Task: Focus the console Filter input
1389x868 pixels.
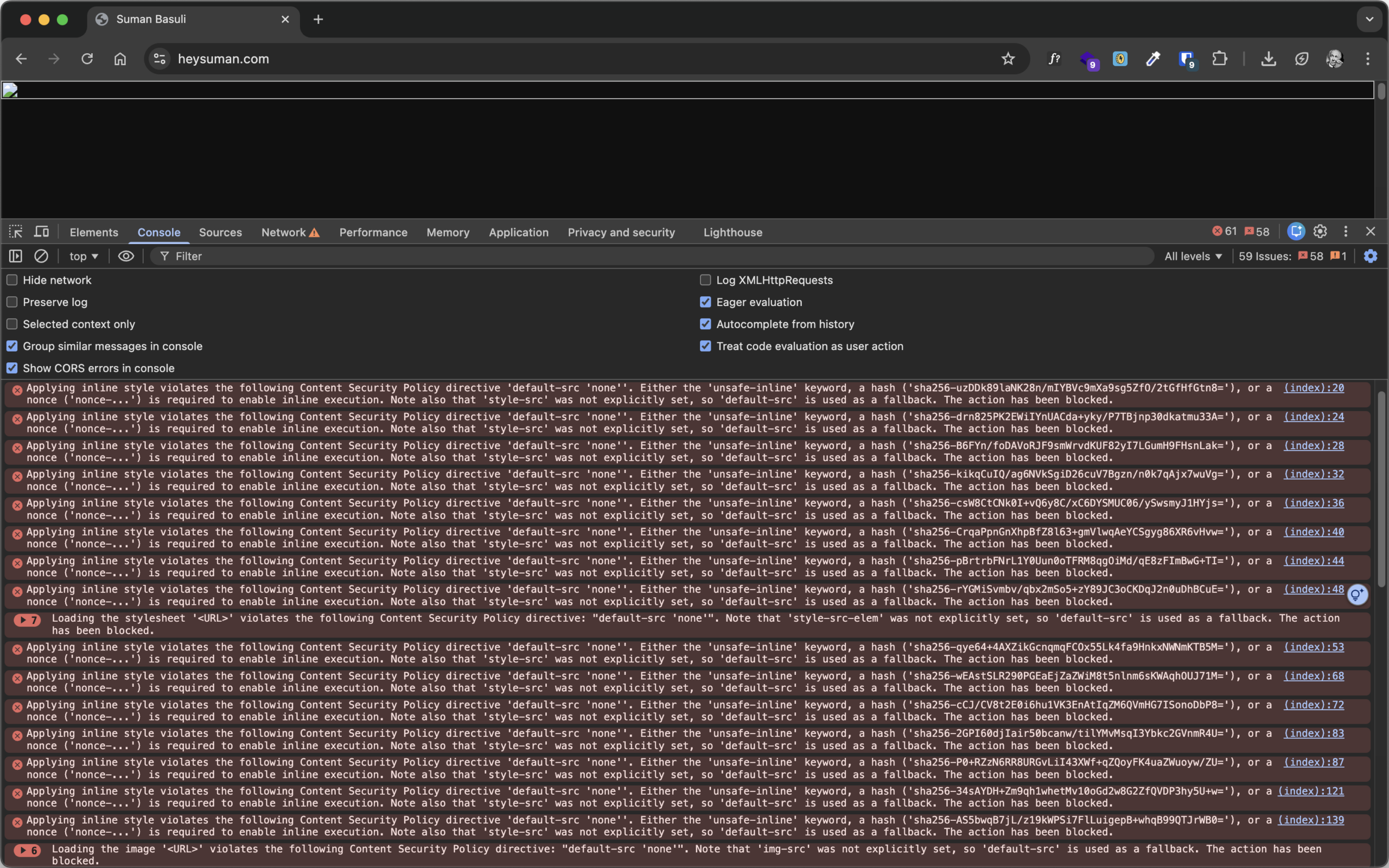Action: 652,256
